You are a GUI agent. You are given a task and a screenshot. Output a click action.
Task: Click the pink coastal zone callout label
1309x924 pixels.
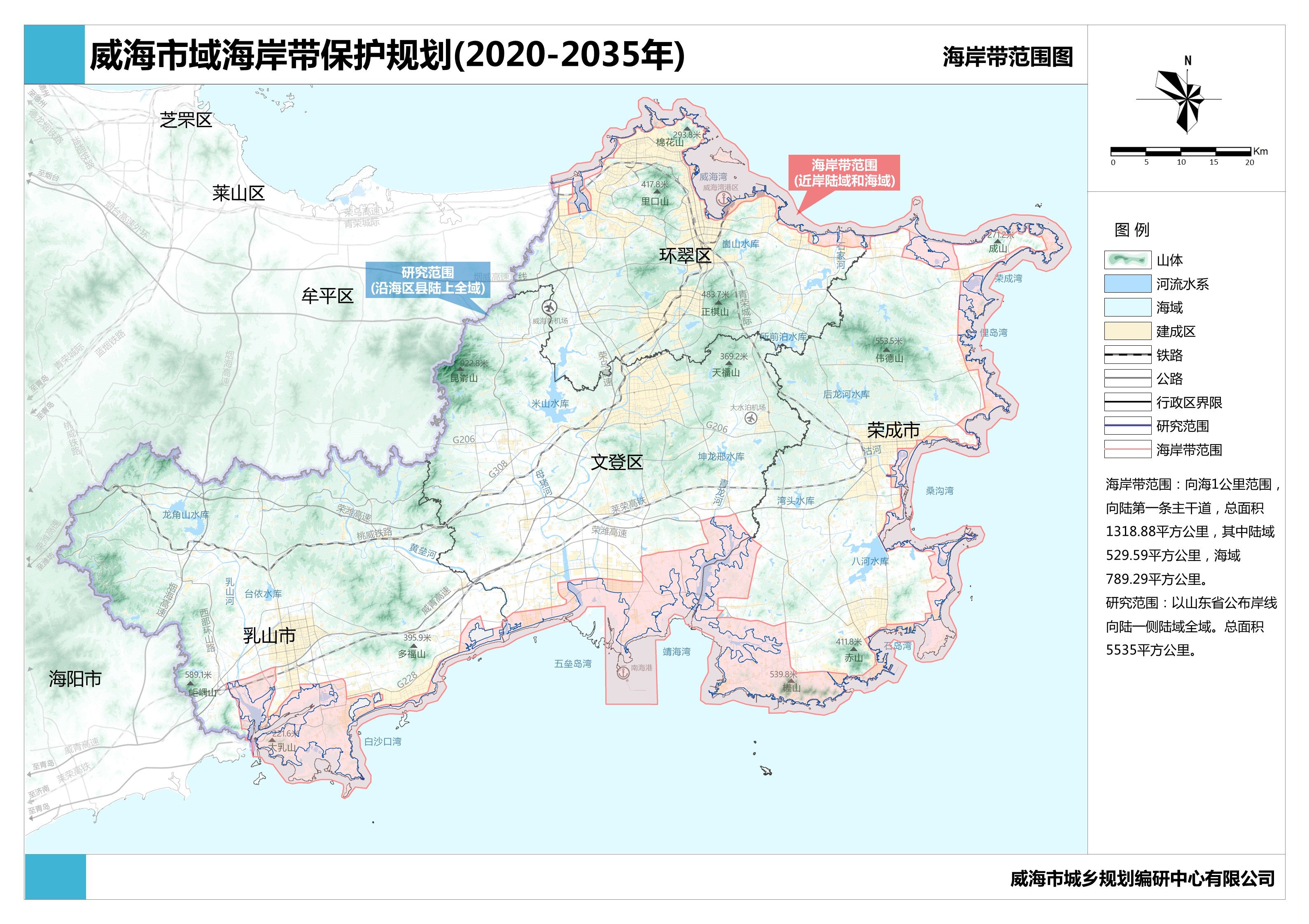[x=844, y=173]
